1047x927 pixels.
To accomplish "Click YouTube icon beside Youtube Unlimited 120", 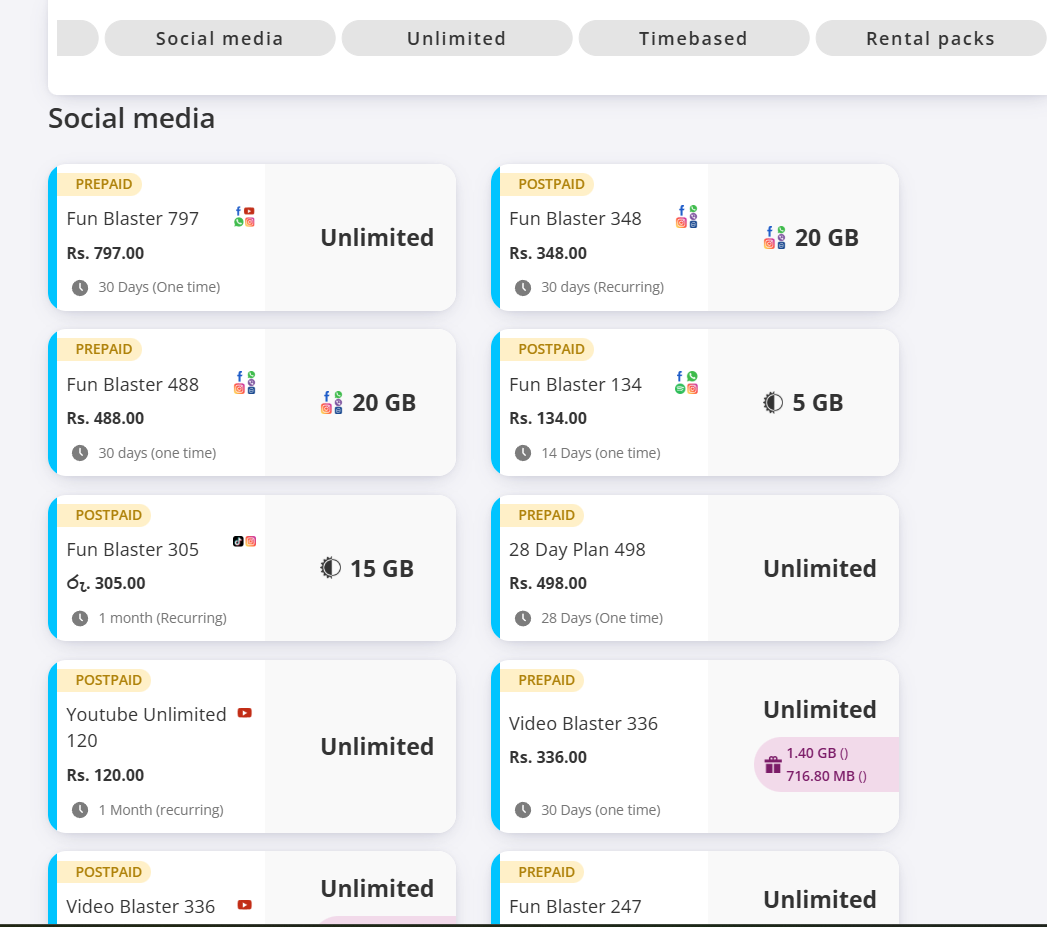I will pyautogui.click(x=245, y=713).
